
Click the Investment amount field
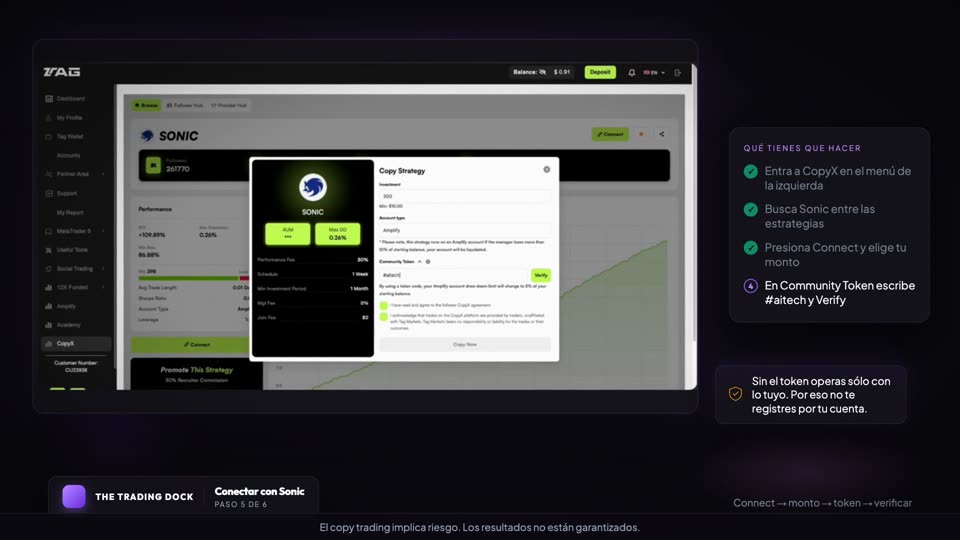[465, 196]
